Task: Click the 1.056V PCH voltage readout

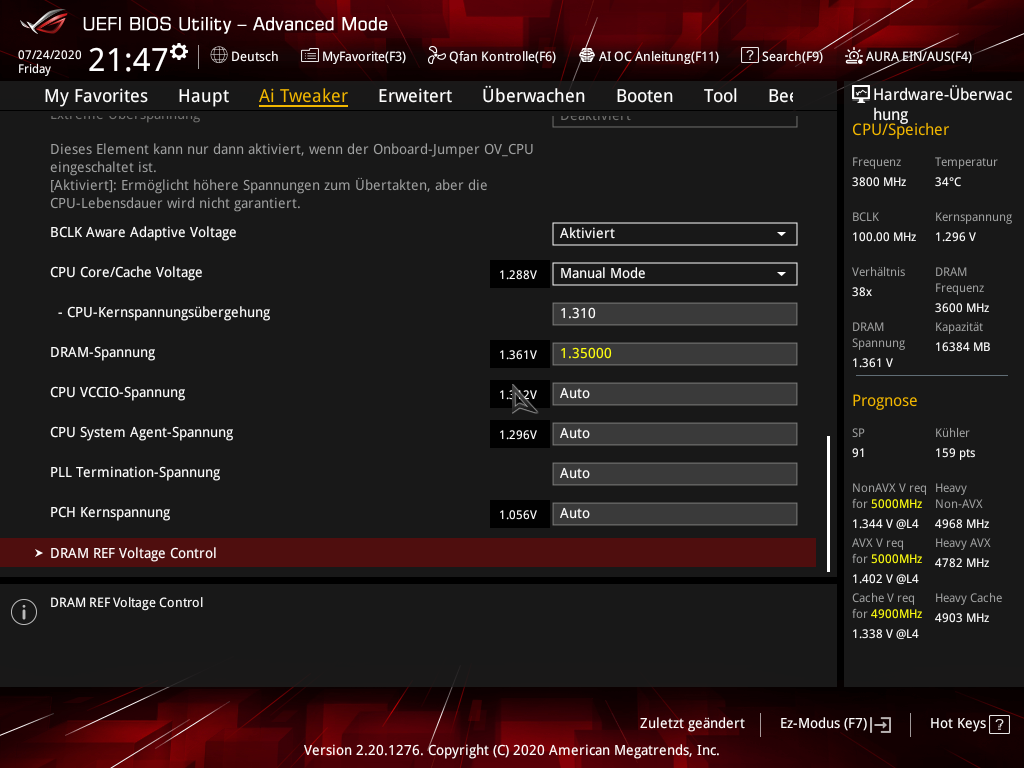Action: click(518, 515)
